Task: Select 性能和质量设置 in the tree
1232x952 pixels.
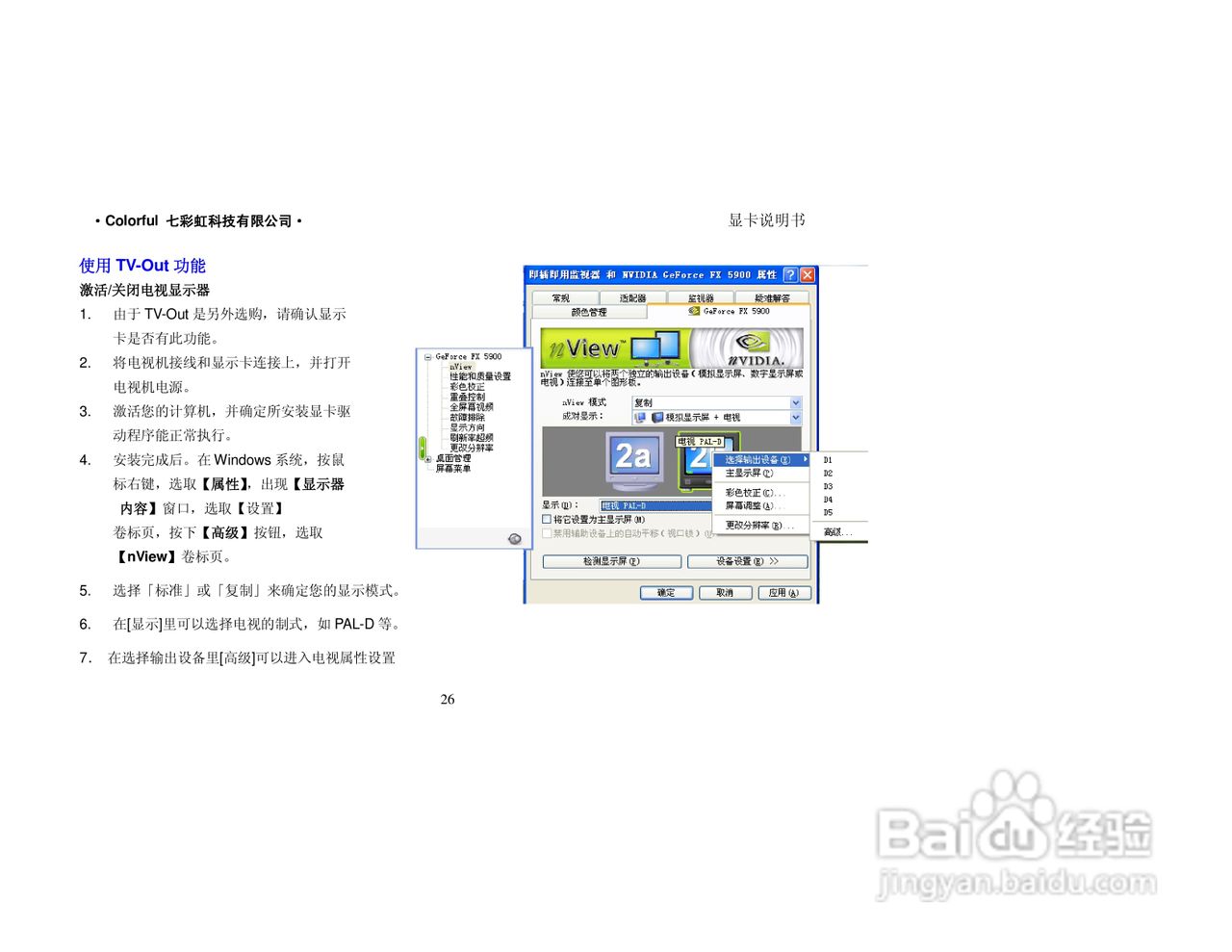Action: tap(480, 376)
